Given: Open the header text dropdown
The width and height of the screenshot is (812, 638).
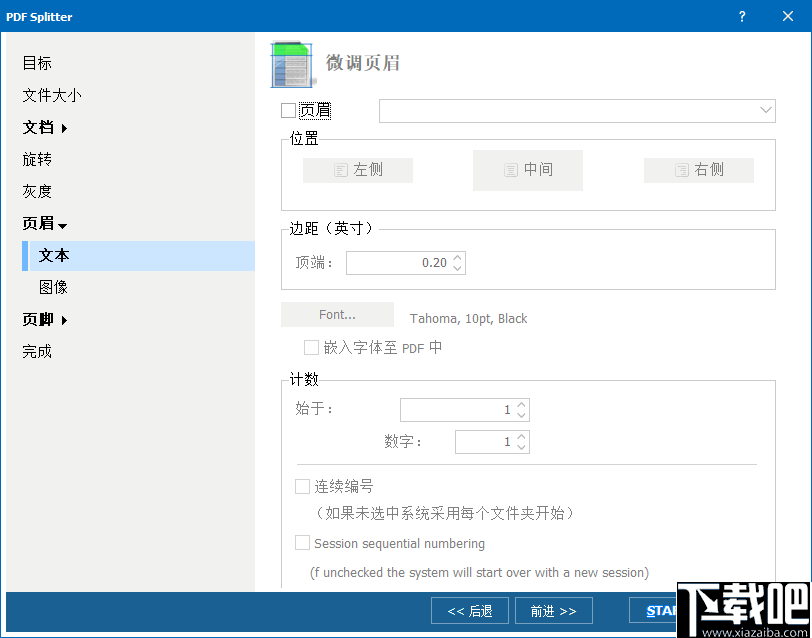Looking at the screenshot, I should coord(765,110).
